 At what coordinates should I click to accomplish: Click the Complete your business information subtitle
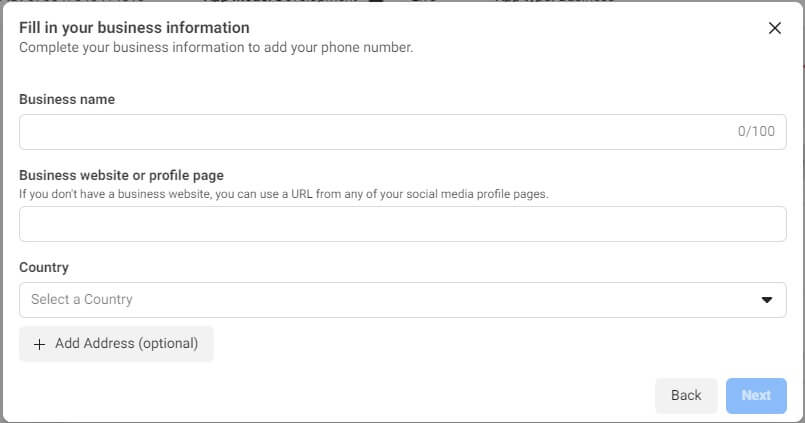point(216,47)
